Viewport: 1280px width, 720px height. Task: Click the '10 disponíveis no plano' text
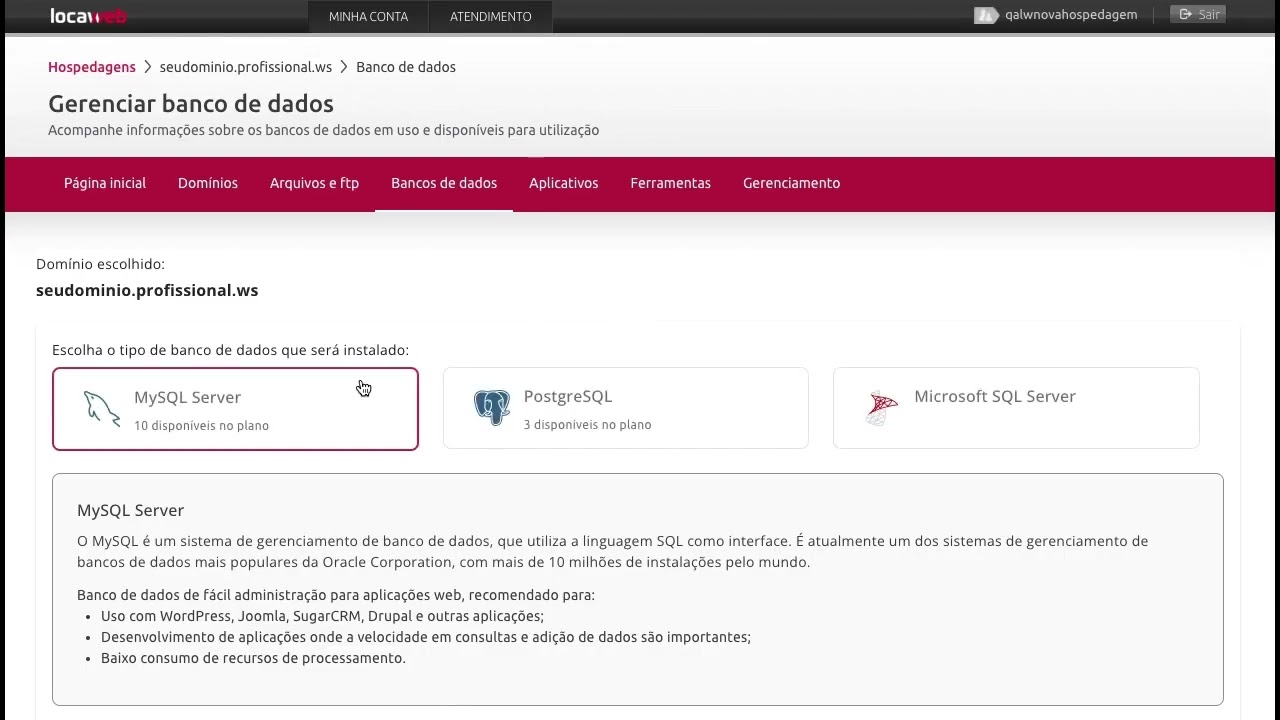201,426
